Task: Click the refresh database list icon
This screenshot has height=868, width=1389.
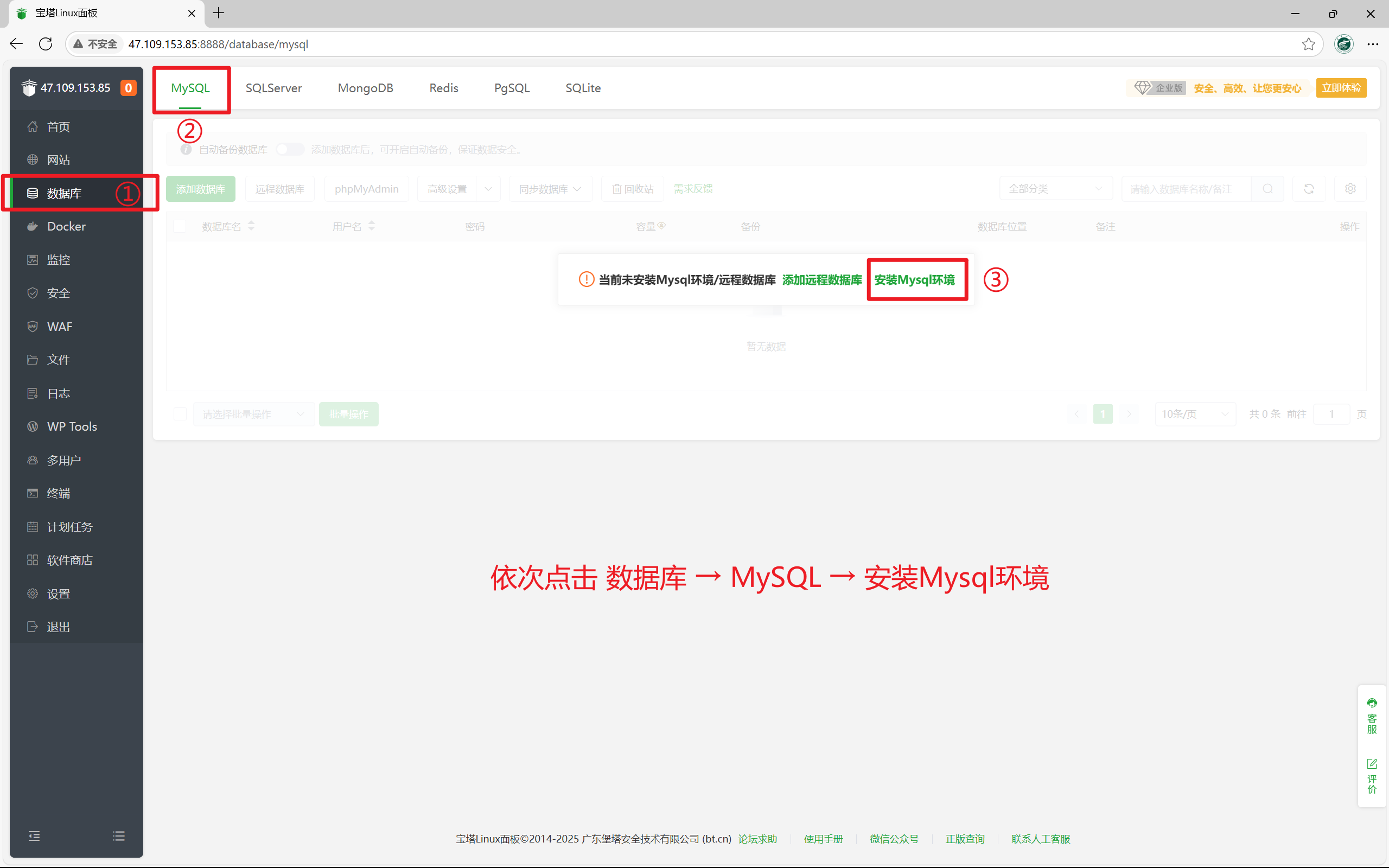Action: point(1309,189)
